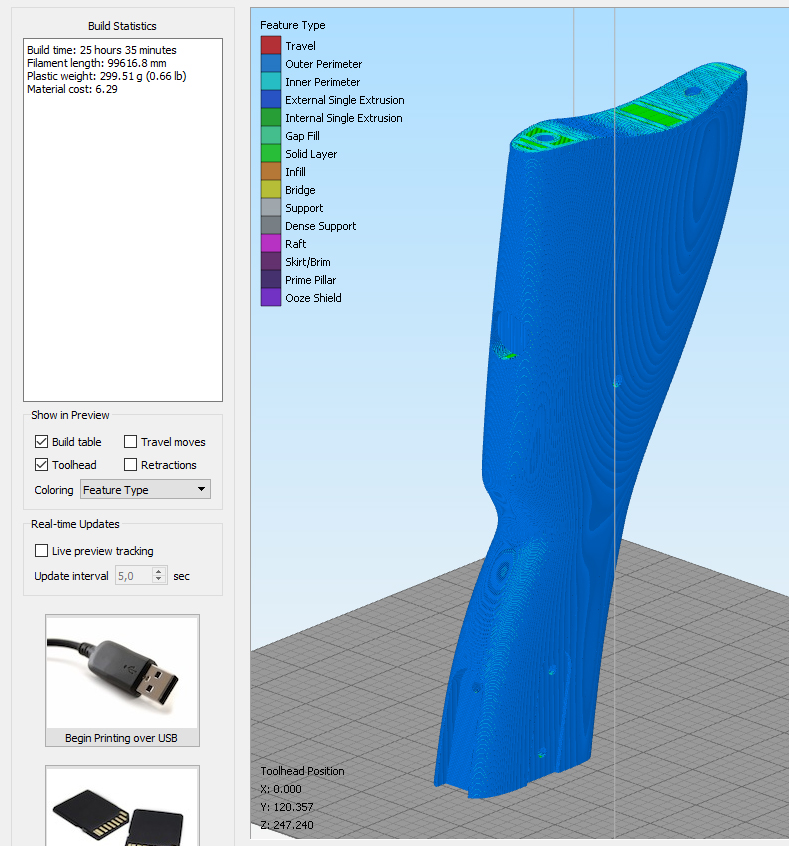Click the Bridge color swatch
Viewport: 789px width, 846px height.
tap(271, 189)
